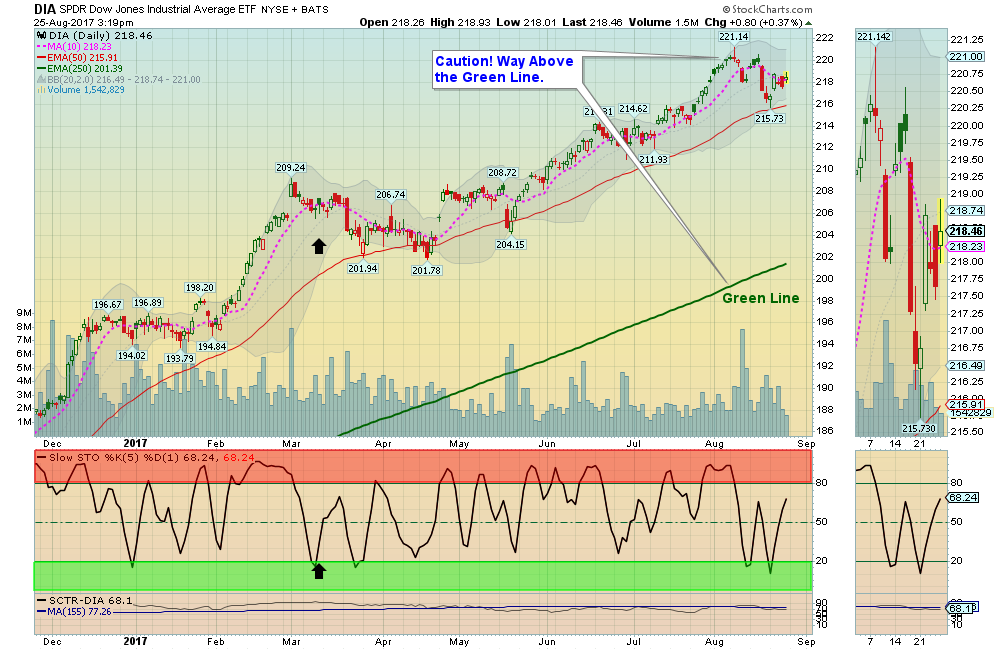This screenshot has height=650, width=1000.
Task: Click the 193.79 price label
Action: [x=180, y=358]
